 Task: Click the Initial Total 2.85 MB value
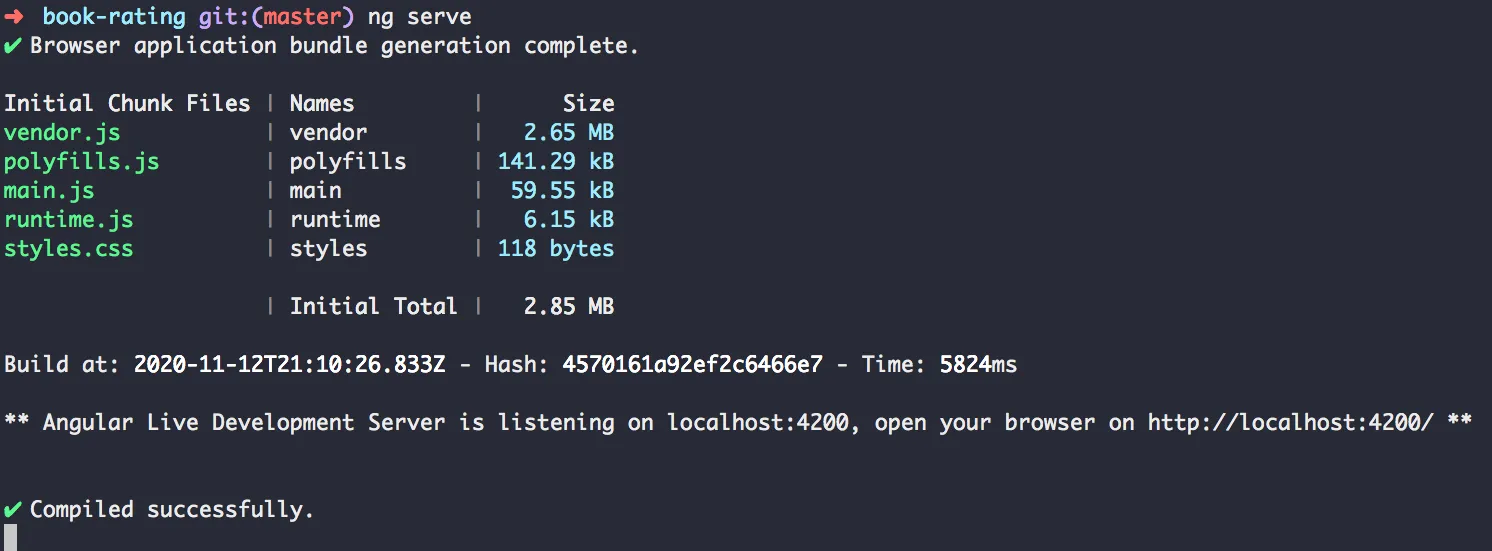click(568, 306)
